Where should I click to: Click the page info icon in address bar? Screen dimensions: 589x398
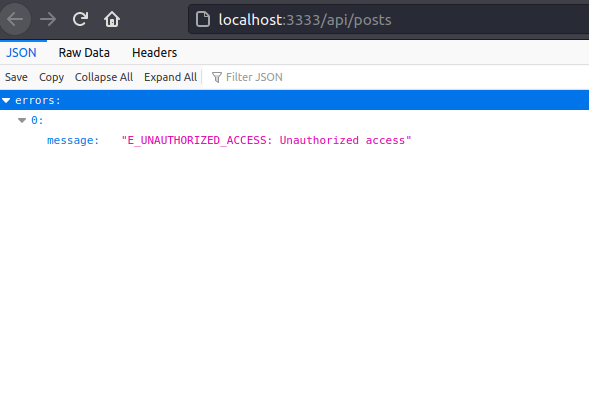[203, 19]
